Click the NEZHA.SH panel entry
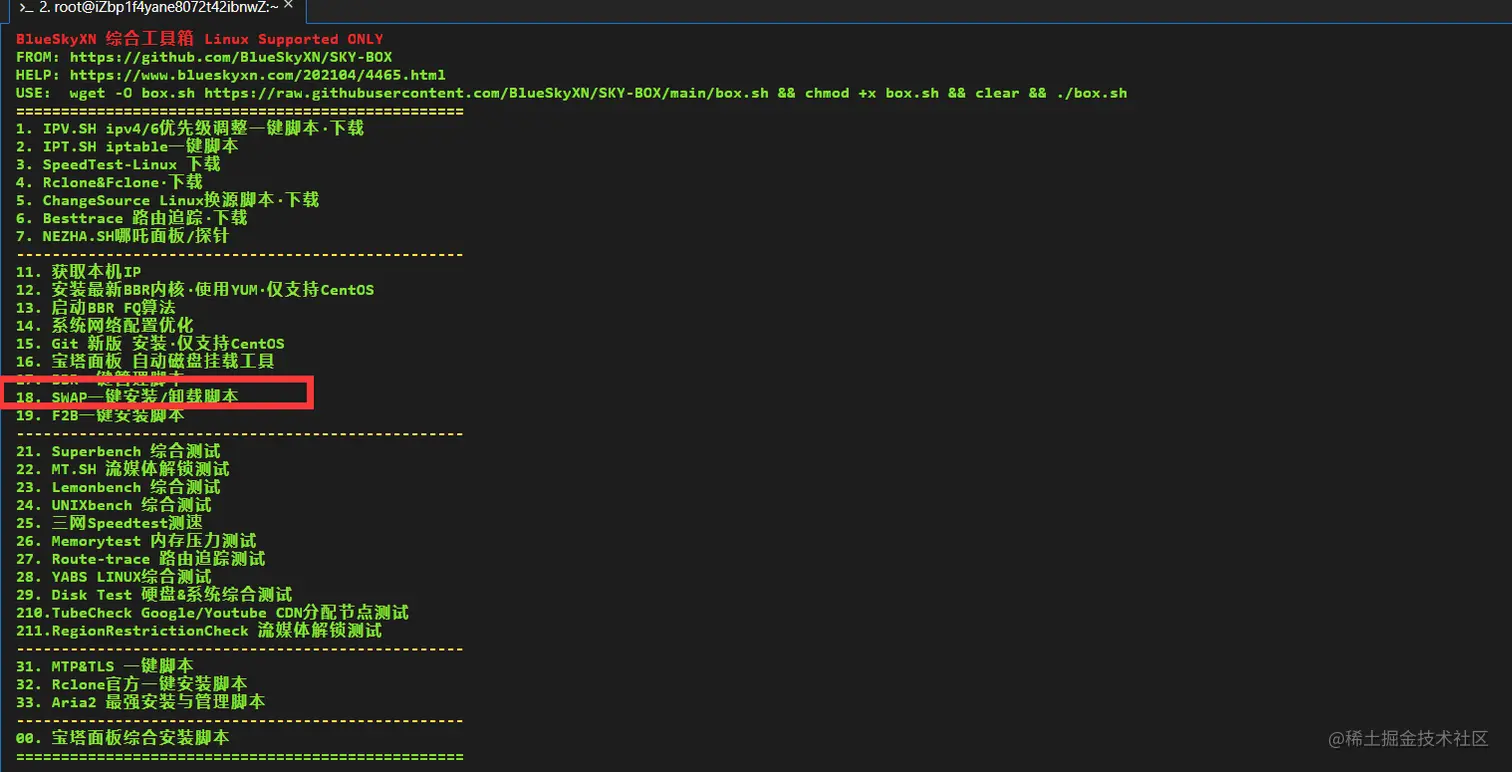The width and height of the screenshot is (1512, 772). pyautogui.click(x=122, y=237)
